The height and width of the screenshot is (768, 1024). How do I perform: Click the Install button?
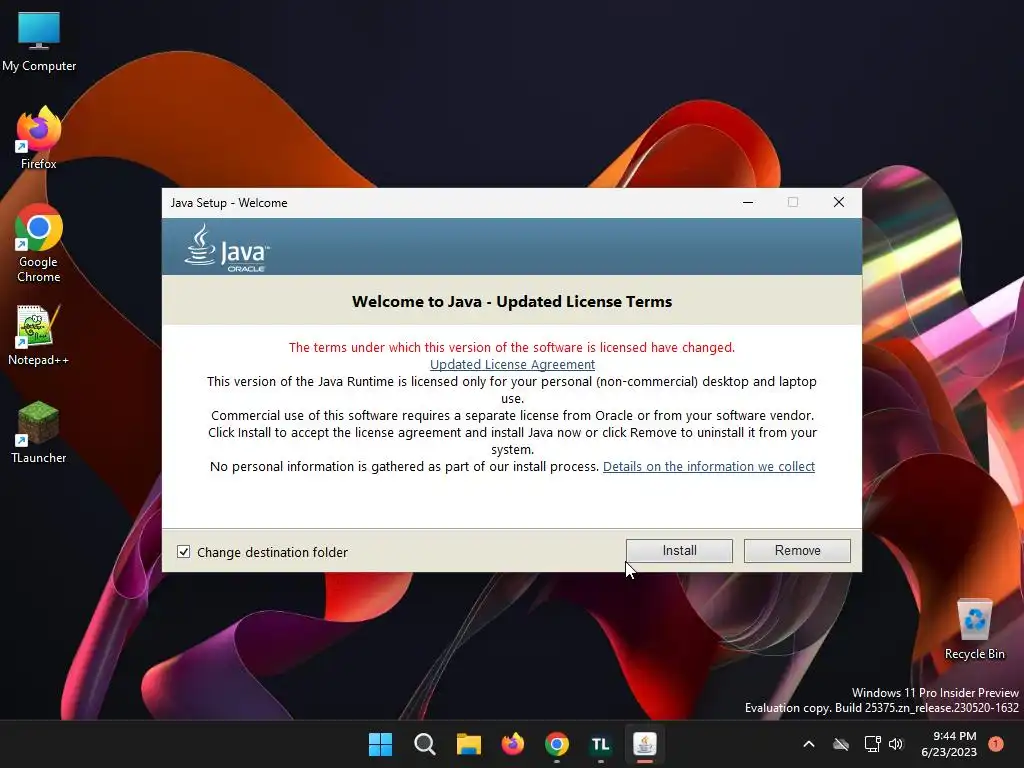pyautogui.click(x=679, y=551)
